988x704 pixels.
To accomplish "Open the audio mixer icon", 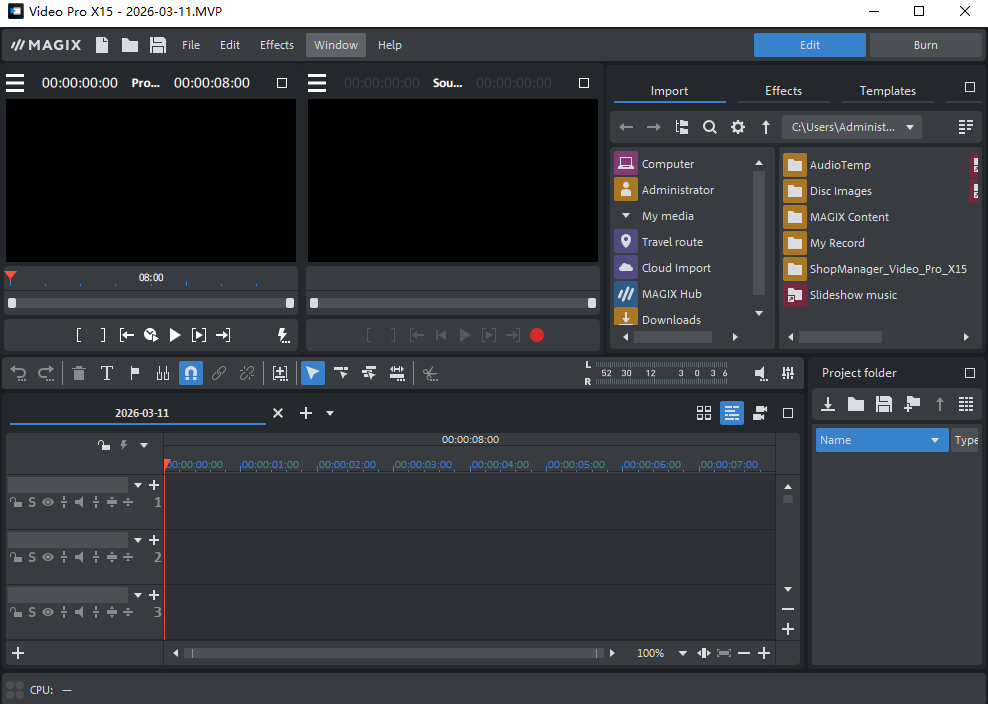I will 789,373.
